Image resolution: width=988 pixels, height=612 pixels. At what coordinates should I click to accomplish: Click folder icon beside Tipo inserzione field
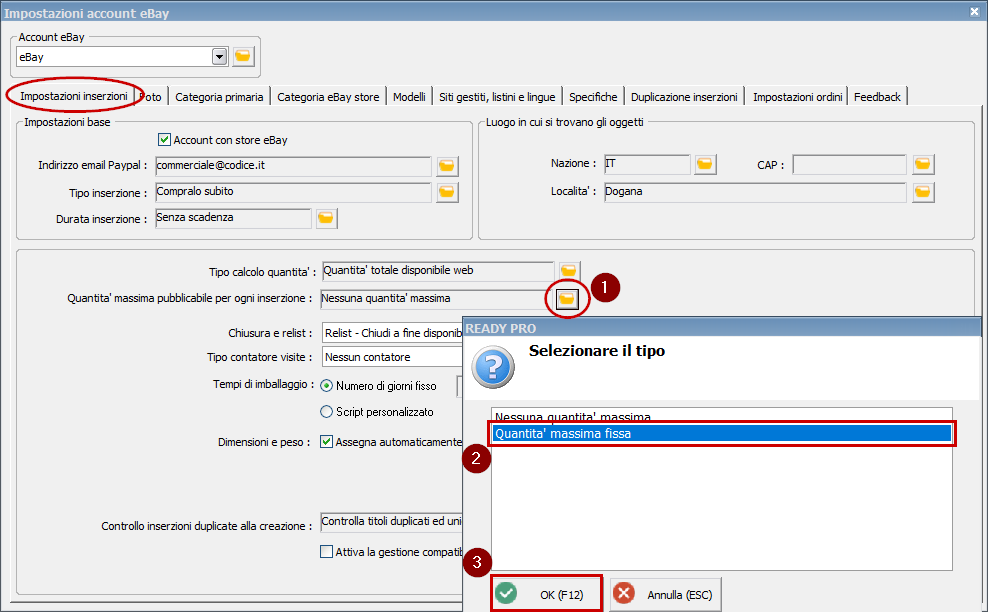(x=447, y=191)
